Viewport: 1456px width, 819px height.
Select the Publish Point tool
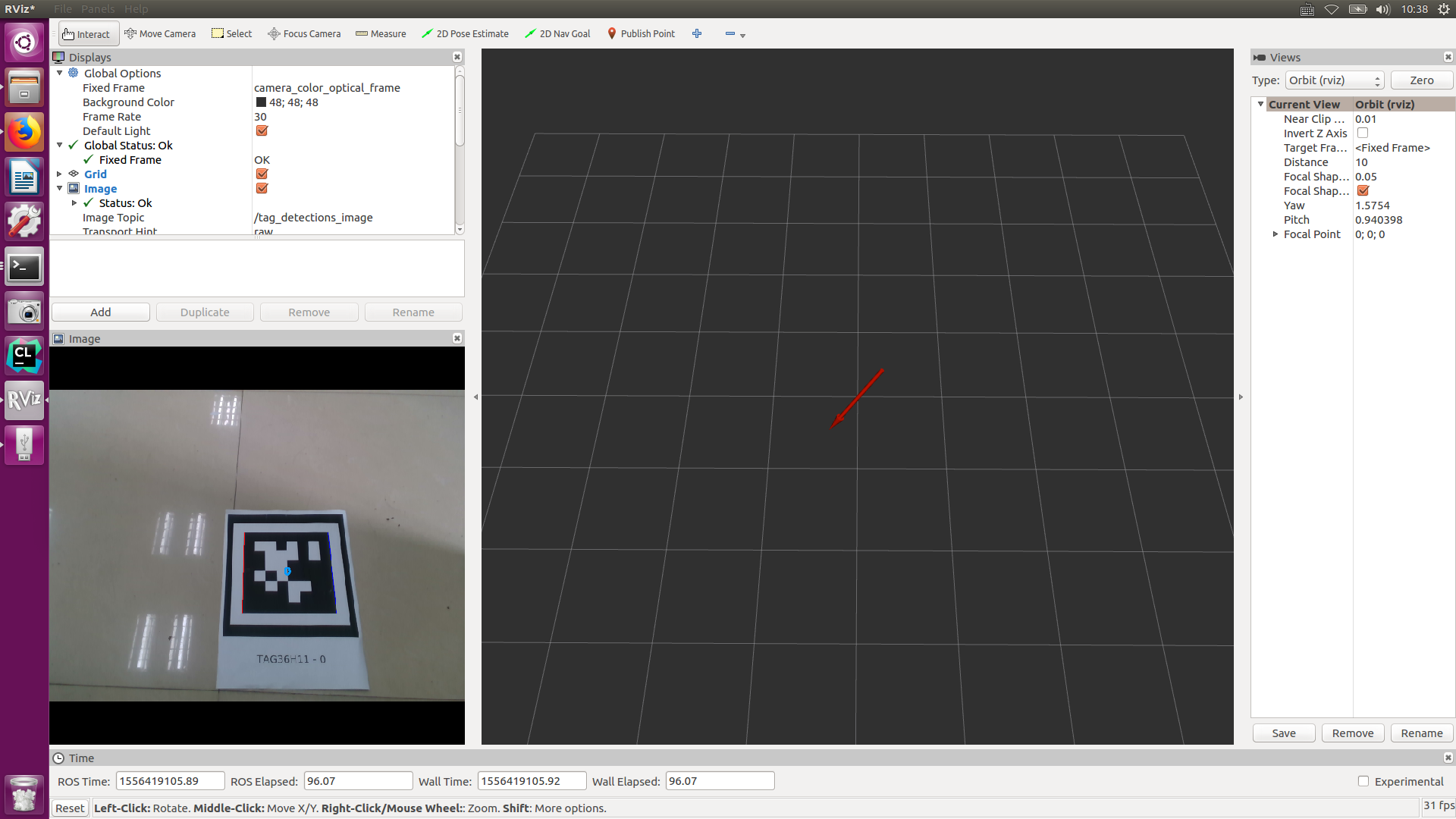pos(641,33)
